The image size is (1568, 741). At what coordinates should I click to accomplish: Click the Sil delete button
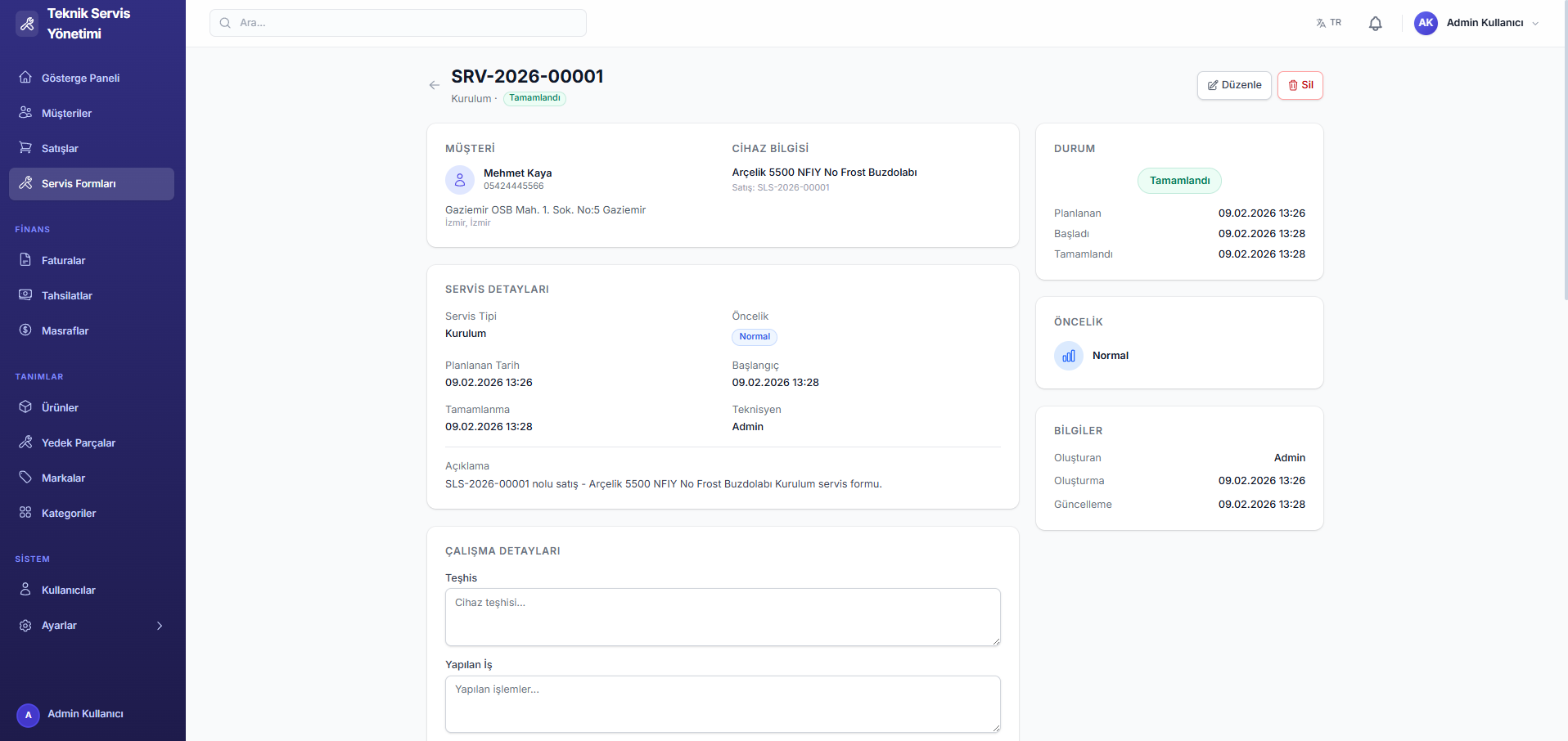[1300, 85]
